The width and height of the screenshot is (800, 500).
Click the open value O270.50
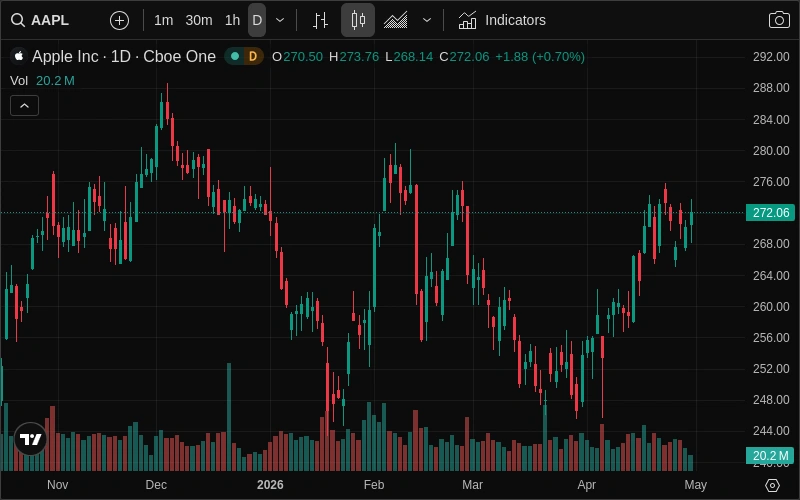(x=297, y=57)
